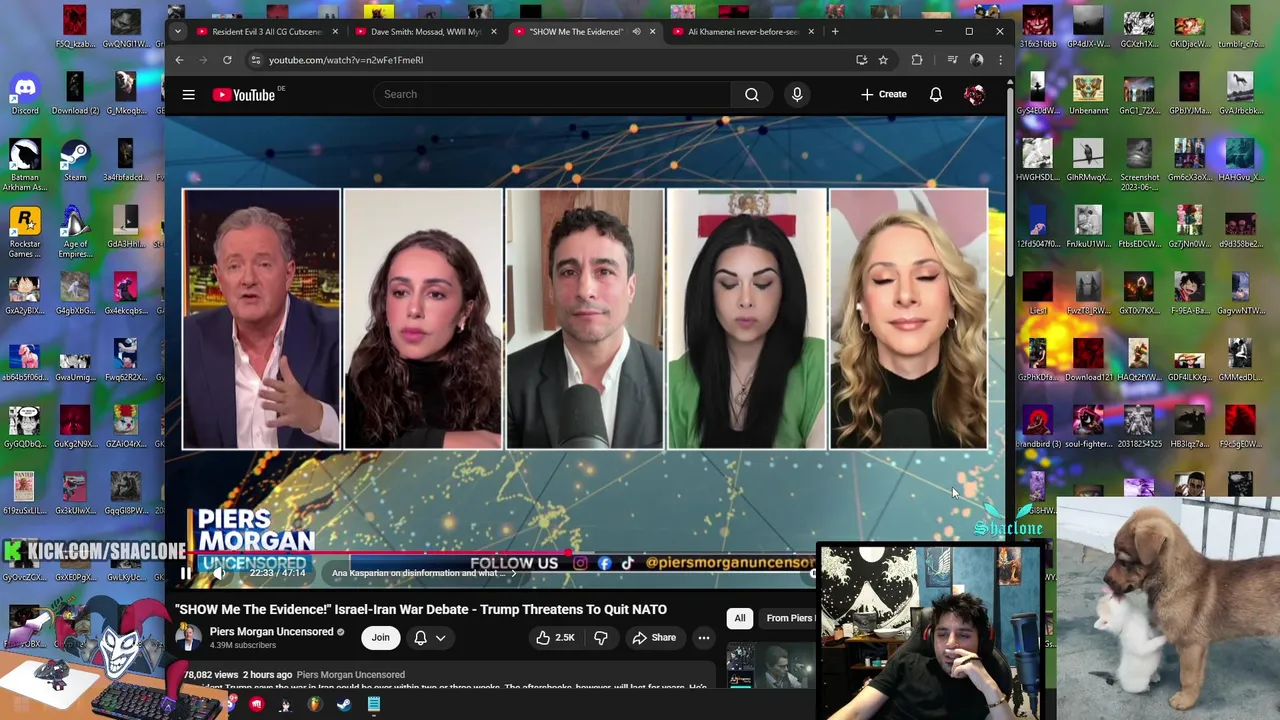
Task: Like the video with thumbs up
Action: [555, 637]
